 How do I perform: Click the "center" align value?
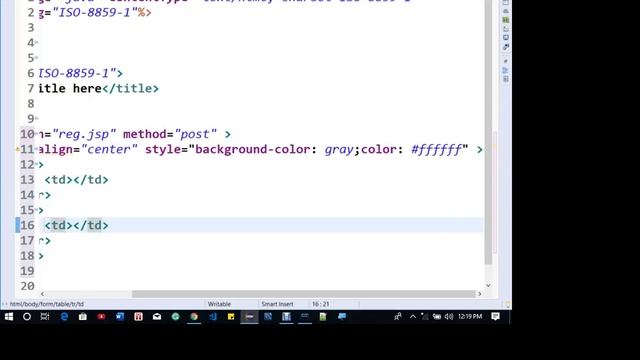point(109,149)
